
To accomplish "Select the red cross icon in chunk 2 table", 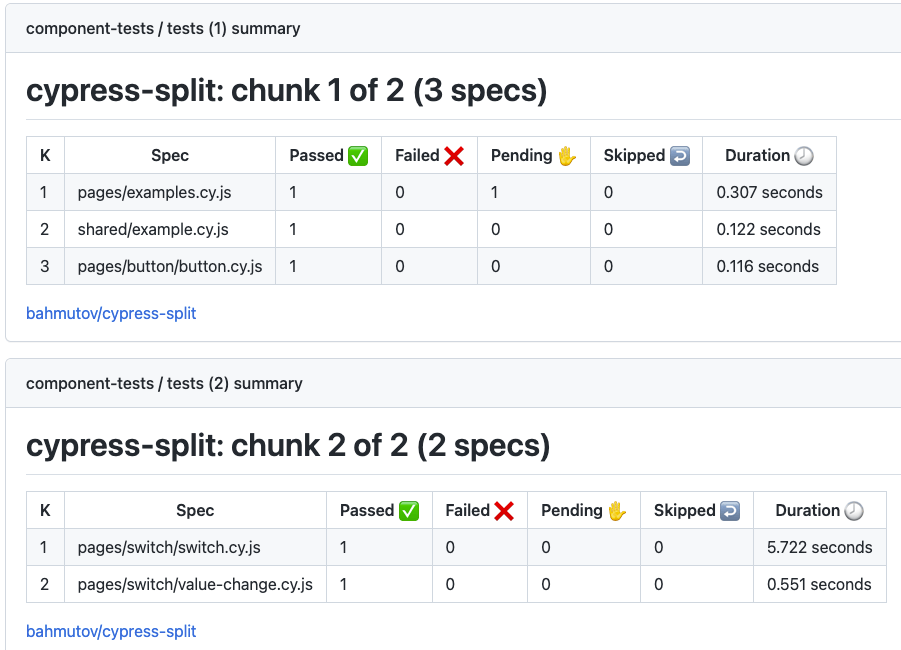I will pyautogui.click(x=504, y=510).
